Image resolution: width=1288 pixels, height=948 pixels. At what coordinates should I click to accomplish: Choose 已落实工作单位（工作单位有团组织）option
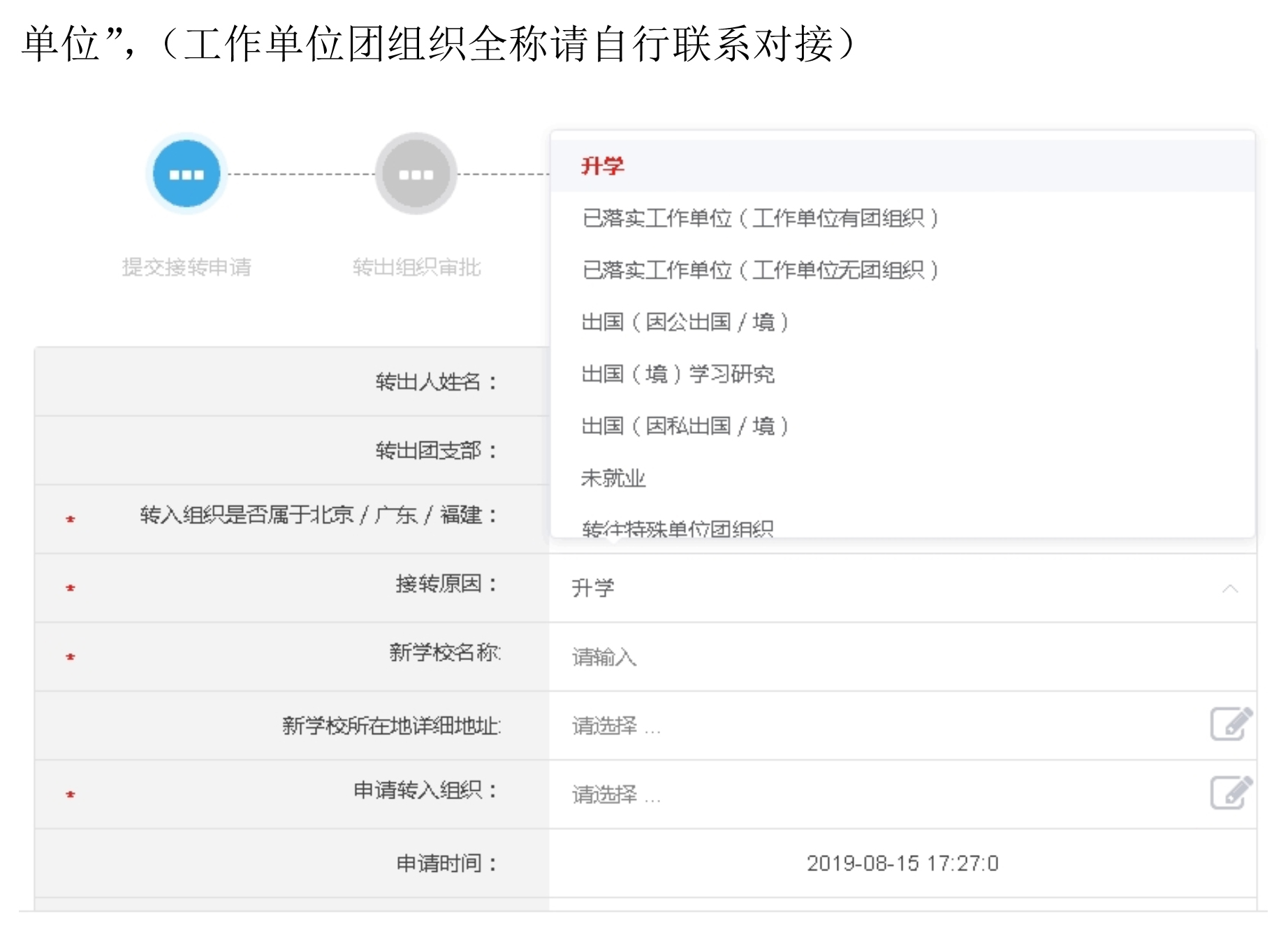click(x=760, y=219)
